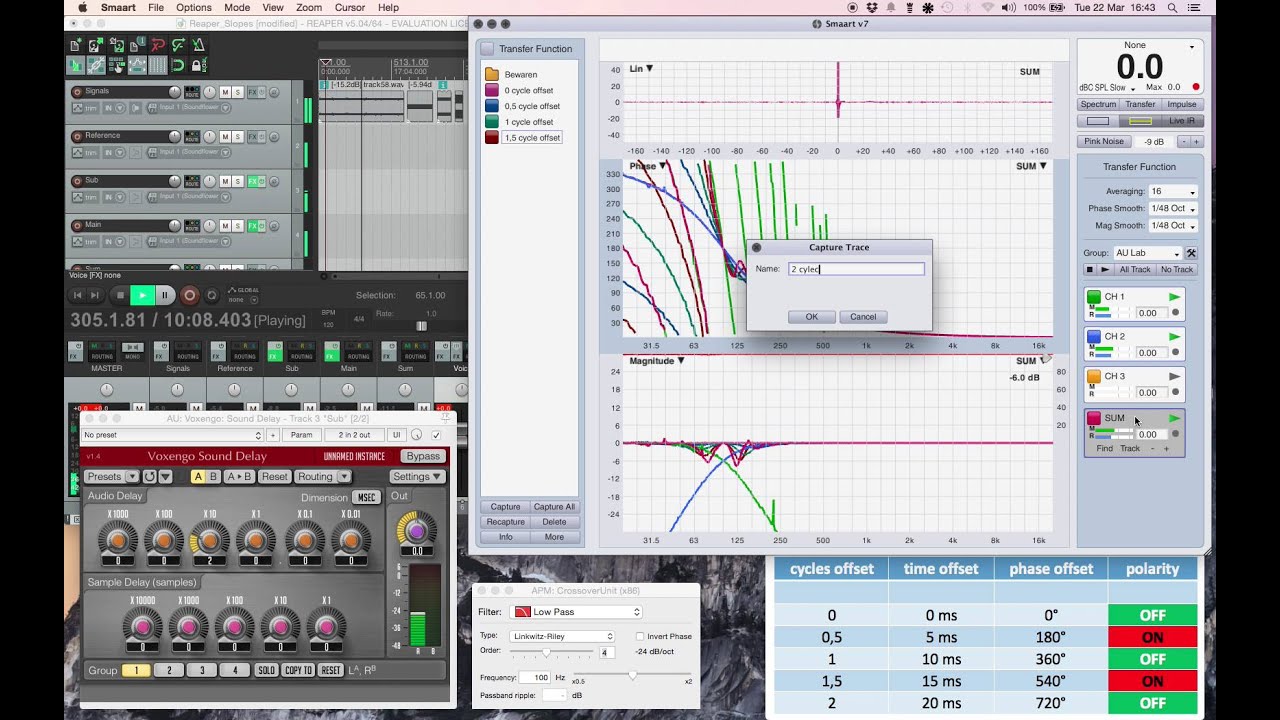Arm the Sub track record button
This screenshot has width=1280, height=720.
77,181
